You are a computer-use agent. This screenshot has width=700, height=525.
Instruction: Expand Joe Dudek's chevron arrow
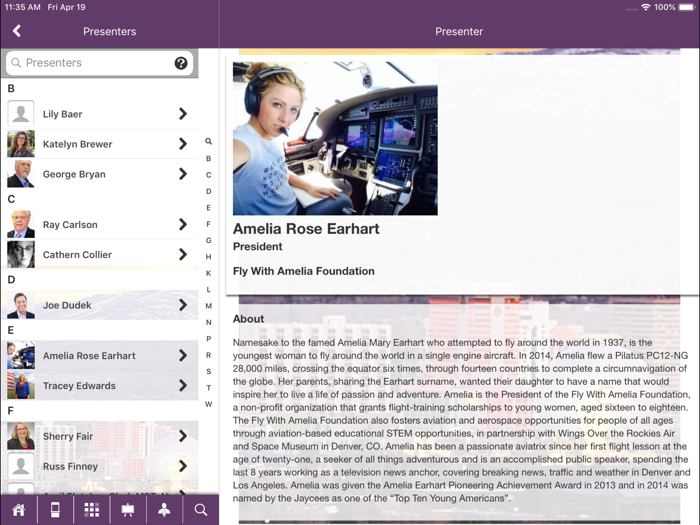(183, 305)
